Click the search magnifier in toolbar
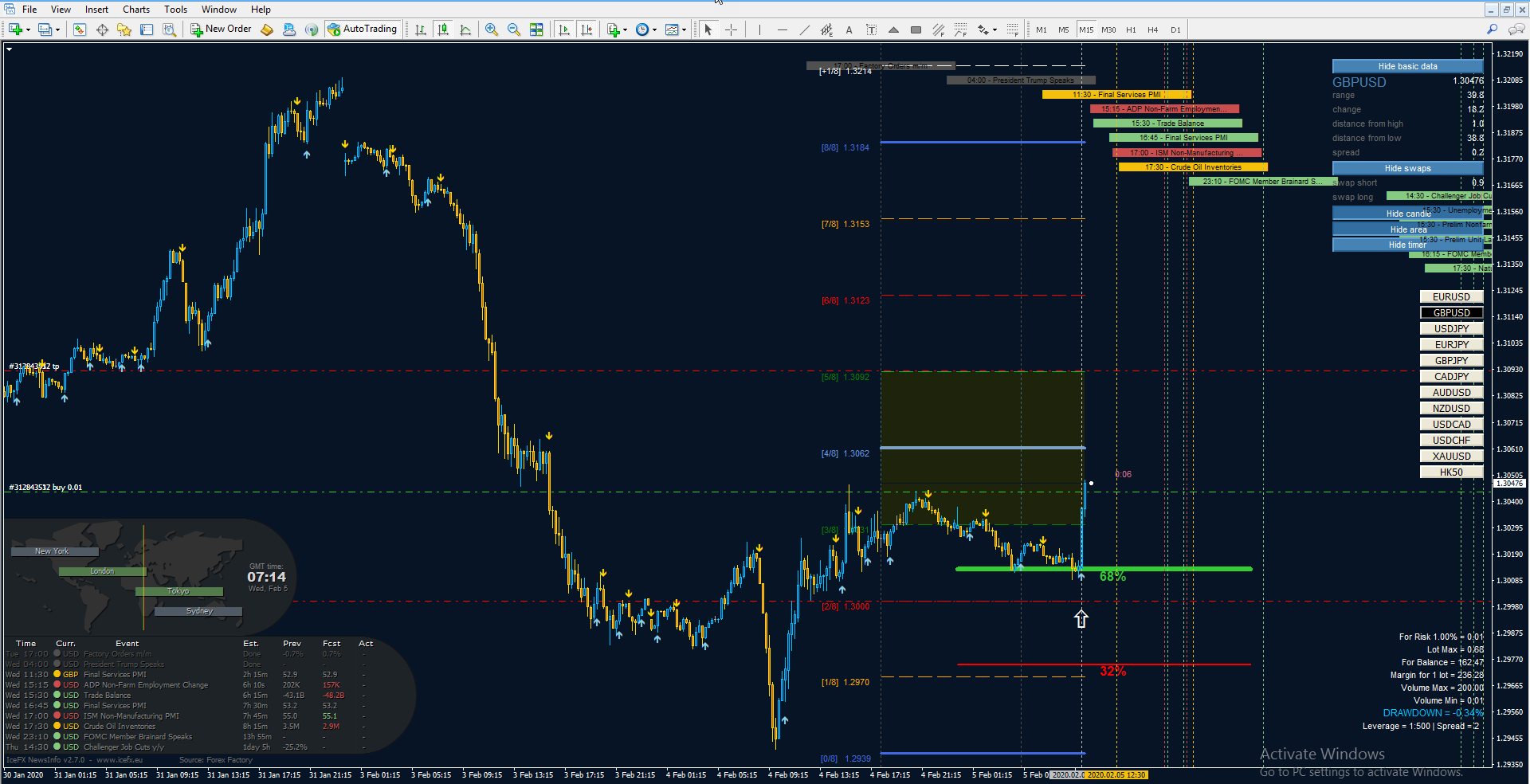Image resolution: width=1530 pixels, height=784 pixels. click(1493, 29)
